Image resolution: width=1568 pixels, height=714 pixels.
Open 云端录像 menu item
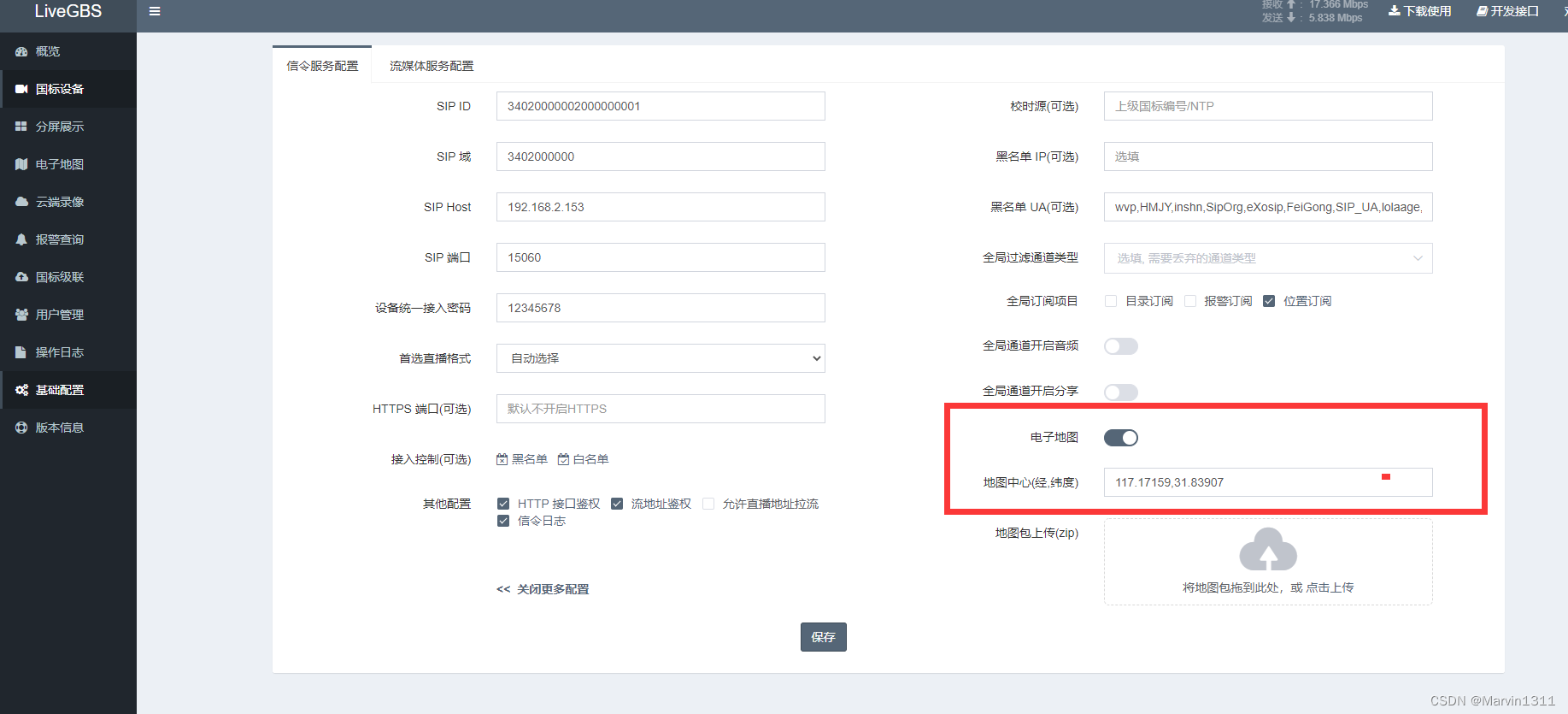coord(68,202)
